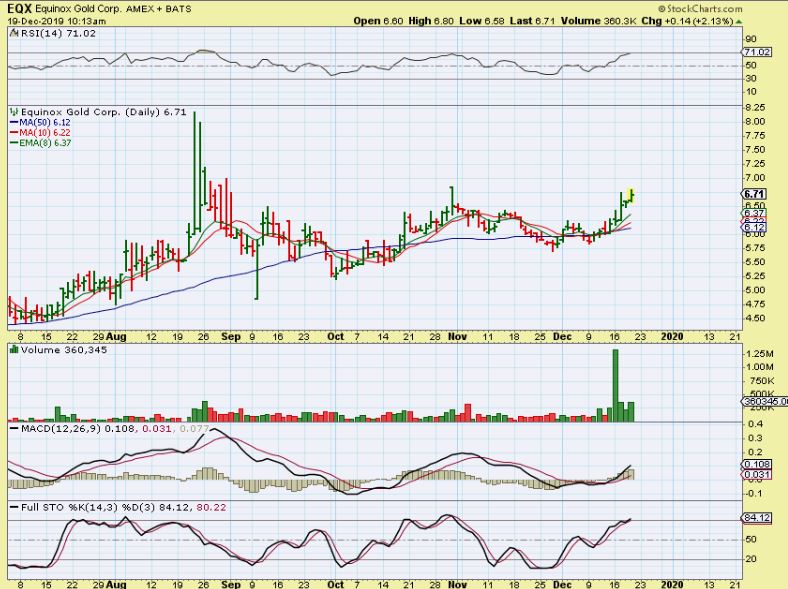Click the green up arrow beside Chg
This screenshot has width=788, height=589.
(738, 21)
